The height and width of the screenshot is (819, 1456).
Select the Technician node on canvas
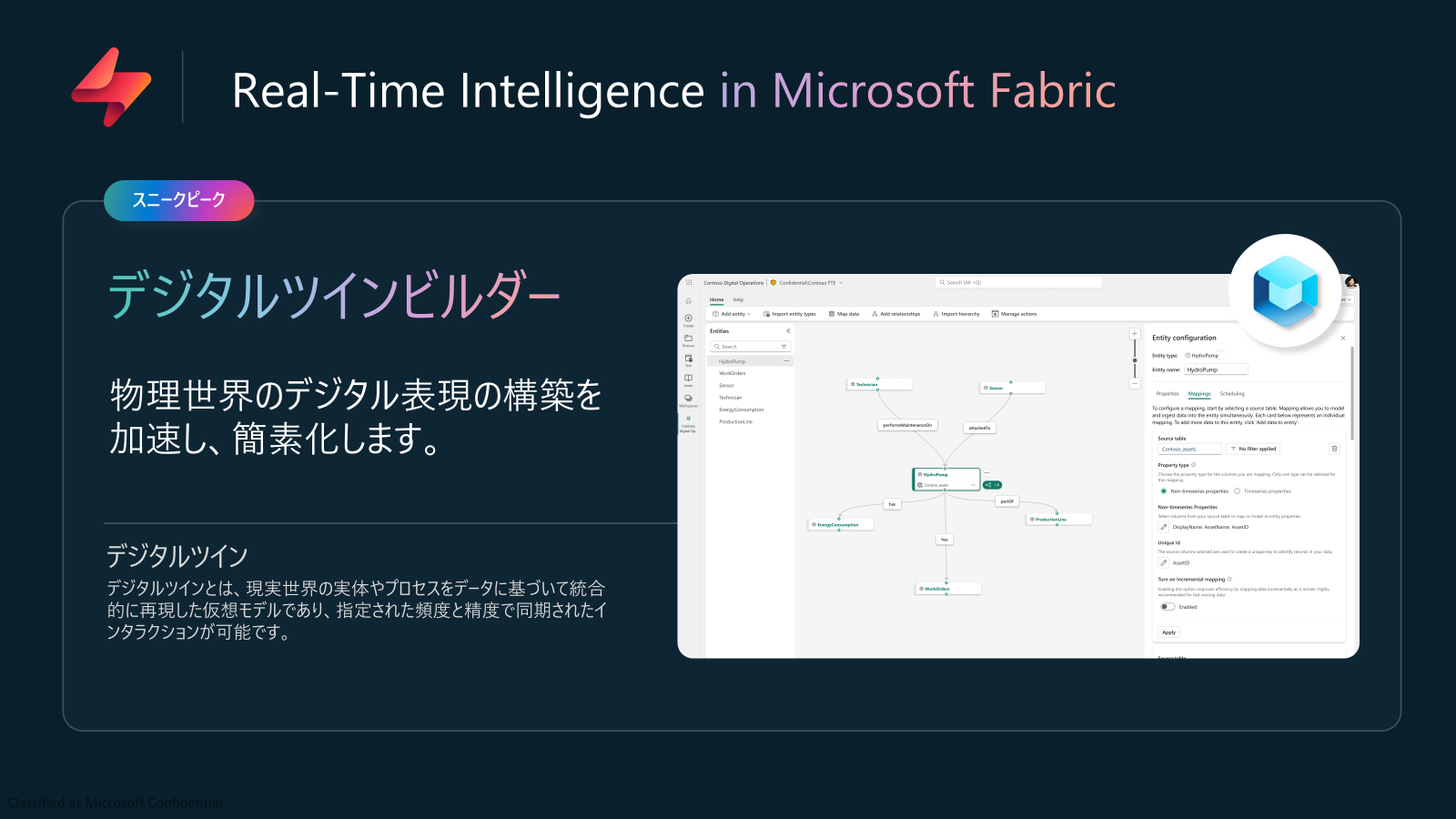[x=879, y=384]
